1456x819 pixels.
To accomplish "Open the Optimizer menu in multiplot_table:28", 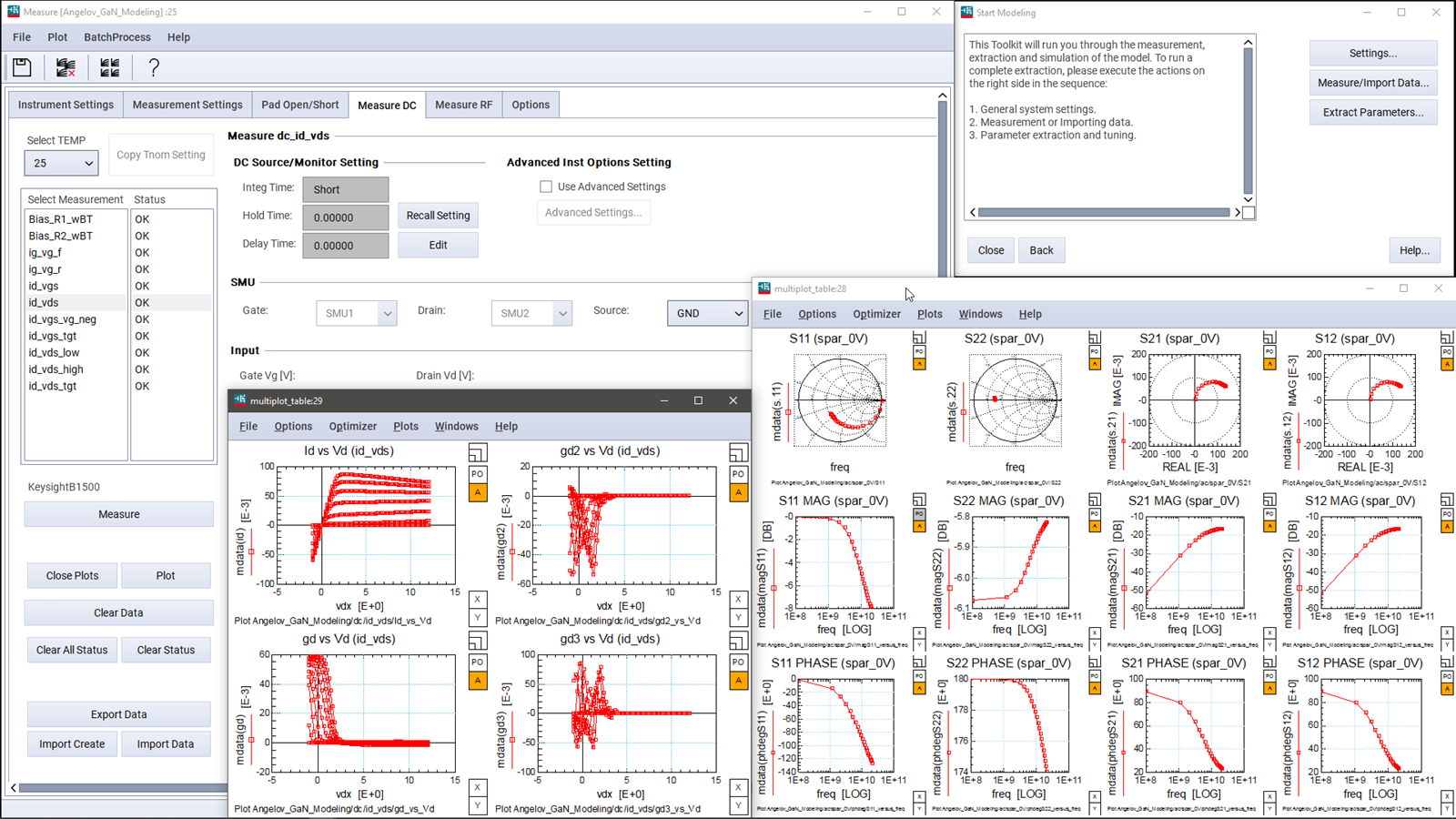I will (876, 313).
